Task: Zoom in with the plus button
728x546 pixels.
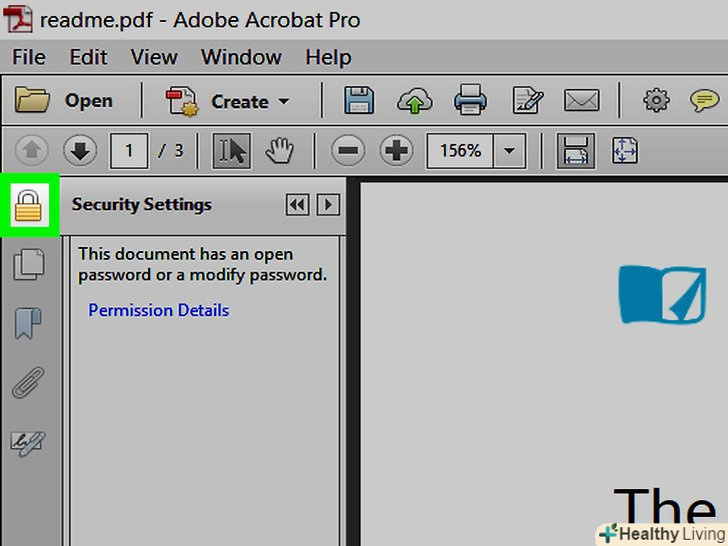Action: pos(396,150)
